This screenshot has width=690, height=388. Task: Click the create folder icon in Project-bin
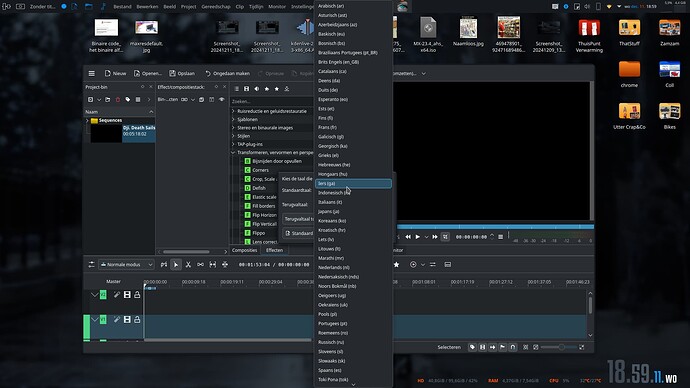point(108,100)
